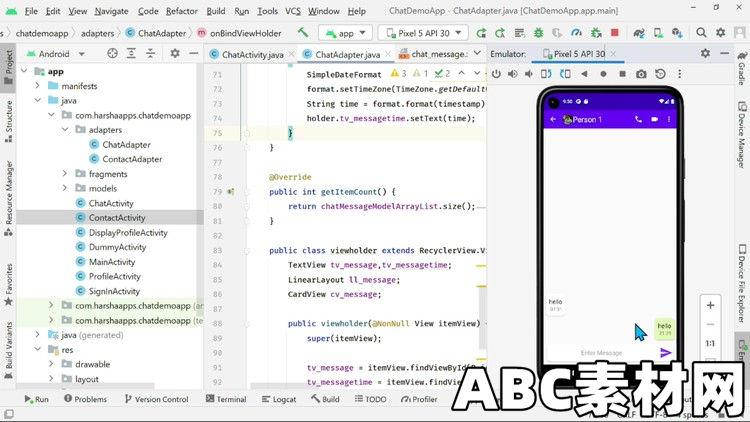Collapse the app module tree node

24,71
